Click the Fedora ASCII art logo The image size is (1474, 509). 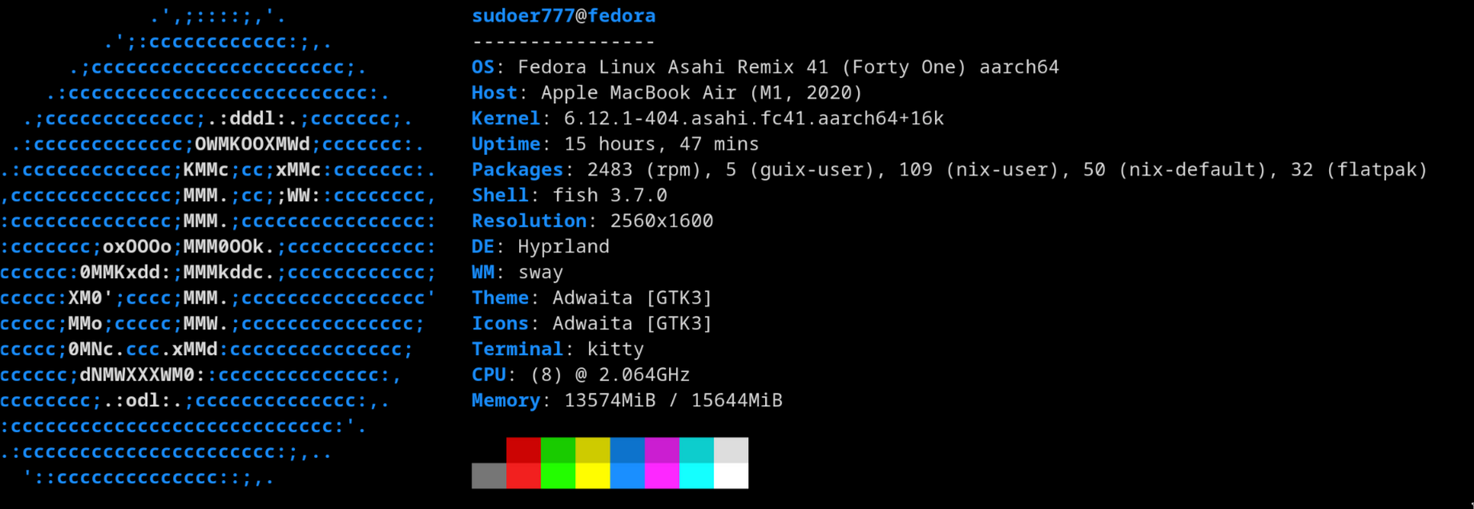pyautogui.click(x=218, y=246)
